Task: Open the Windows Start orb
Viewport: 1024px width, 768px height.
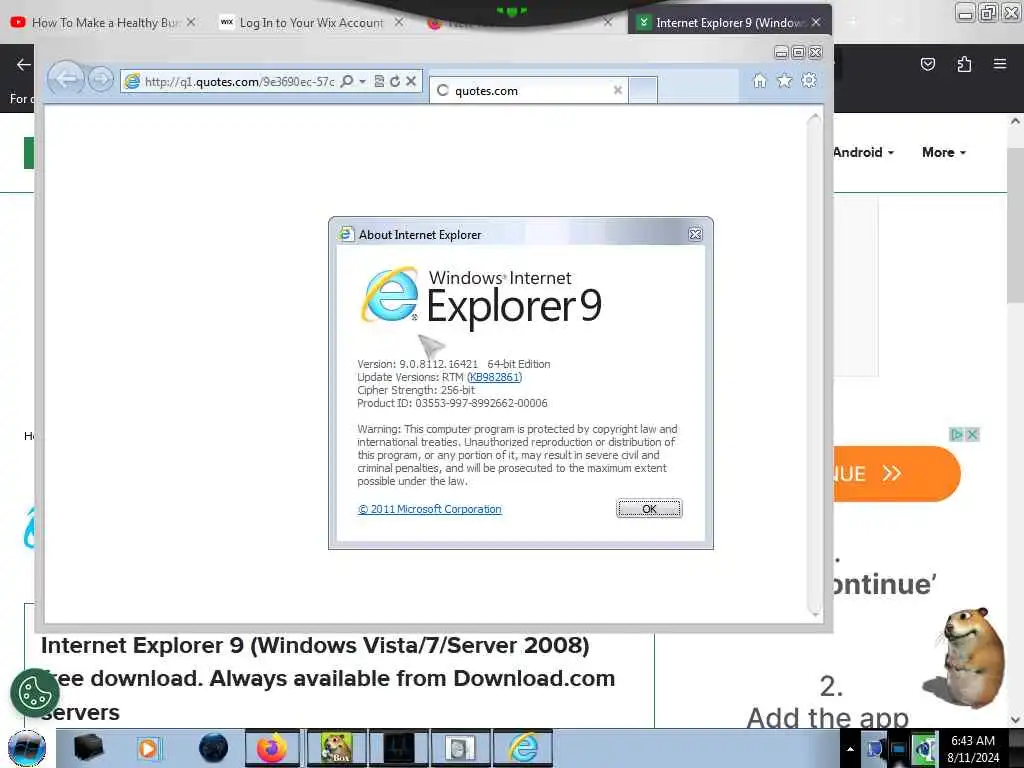Action: point(27,749)
